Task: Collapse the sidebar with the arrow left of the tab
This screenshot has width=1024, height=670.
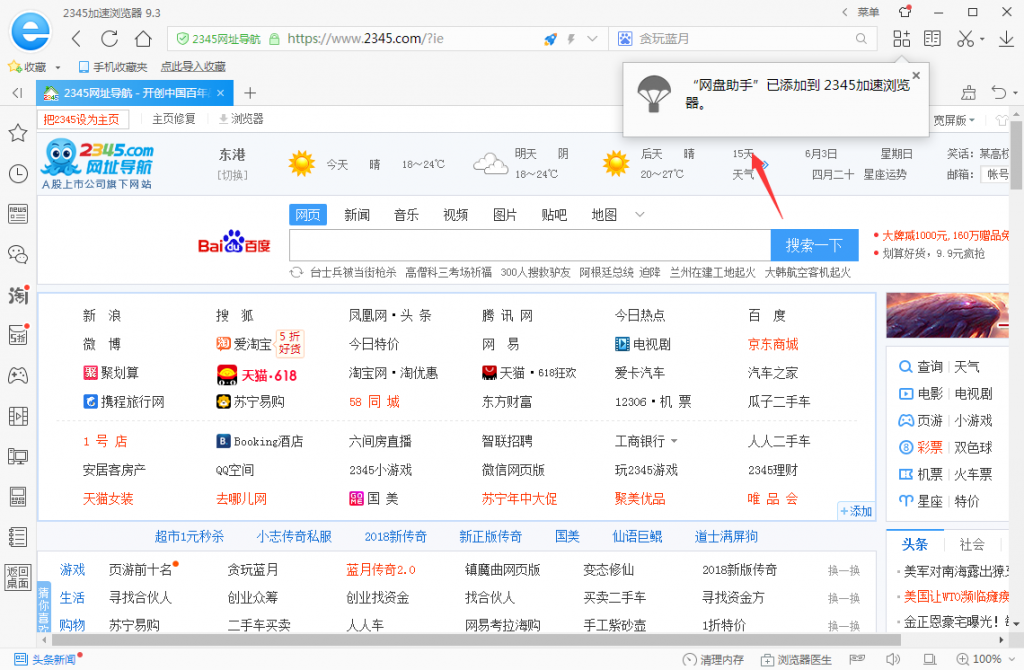Action: pyautogui.click(x=18, y=93)
